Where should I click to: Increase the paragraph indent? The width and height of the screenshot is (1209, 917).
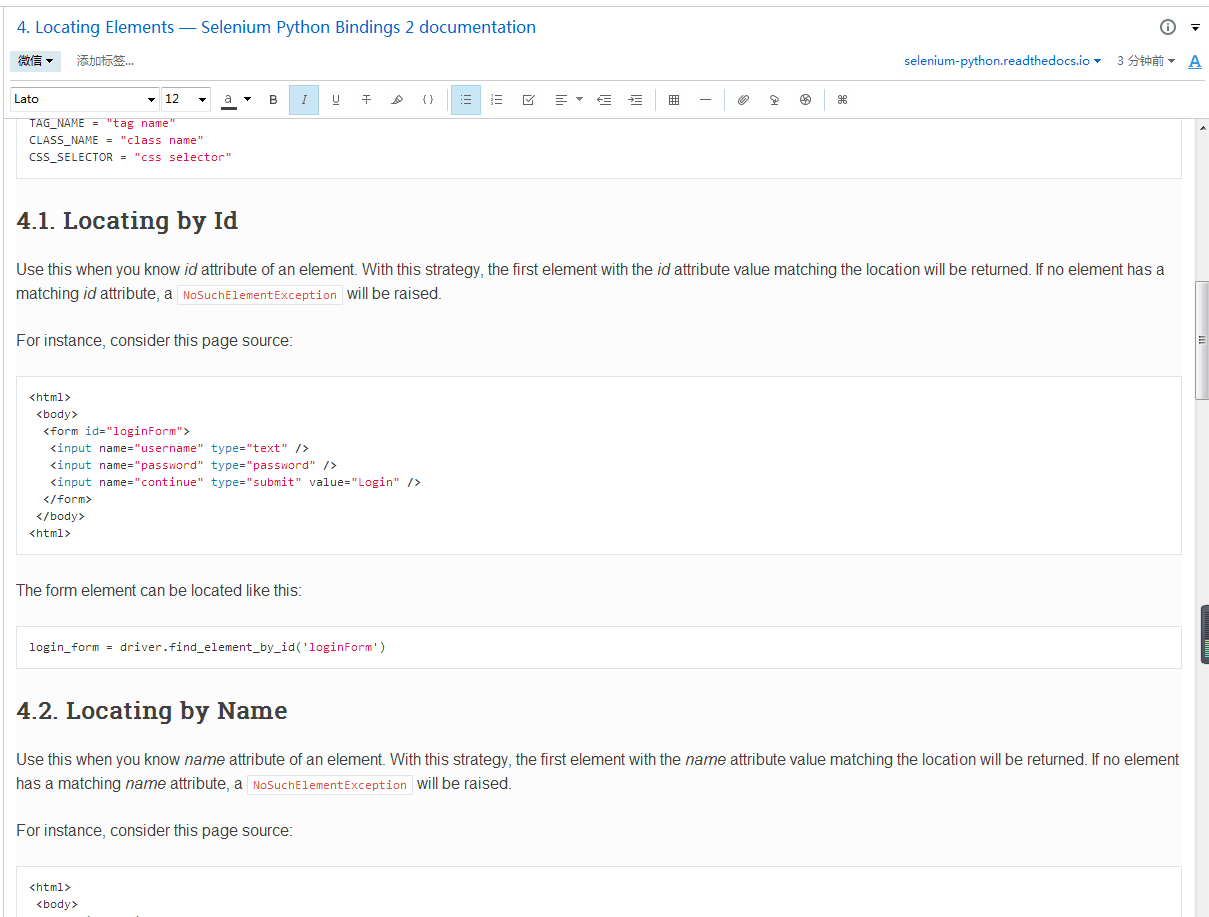pyautogui.click(x=635, y=100)
